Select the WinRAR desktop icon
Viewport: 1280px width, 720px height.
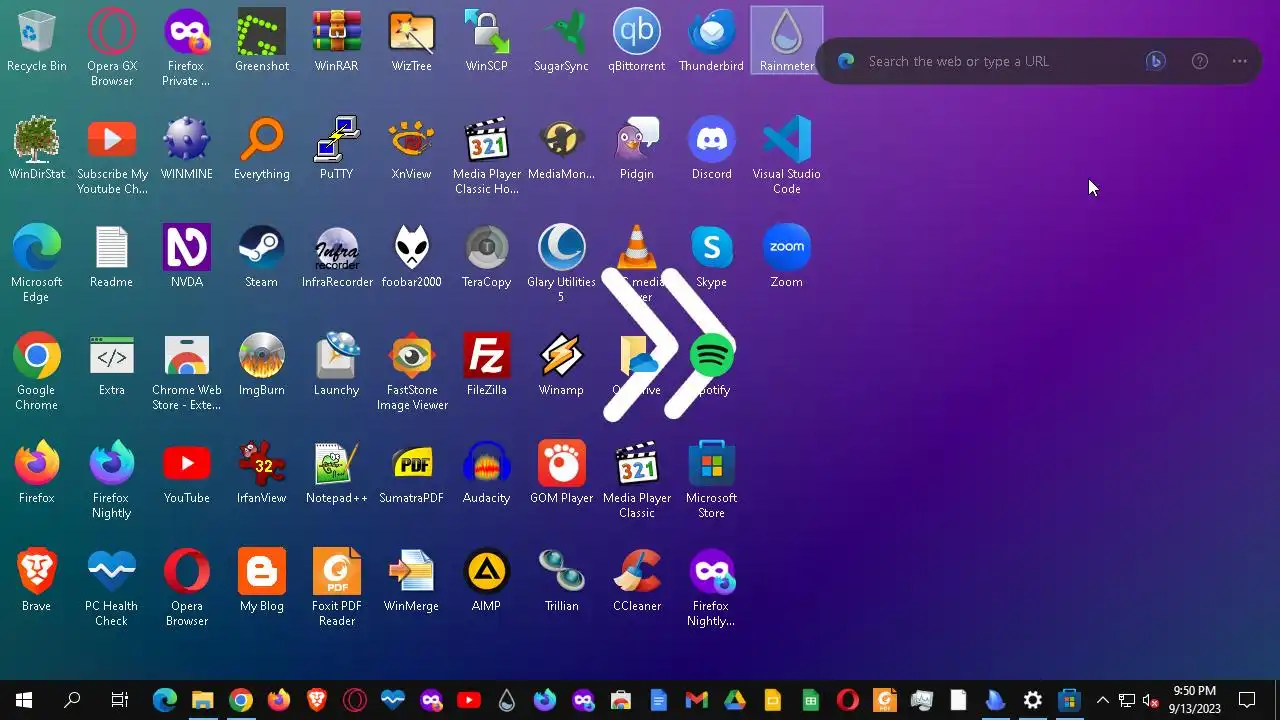pos(336,41)
